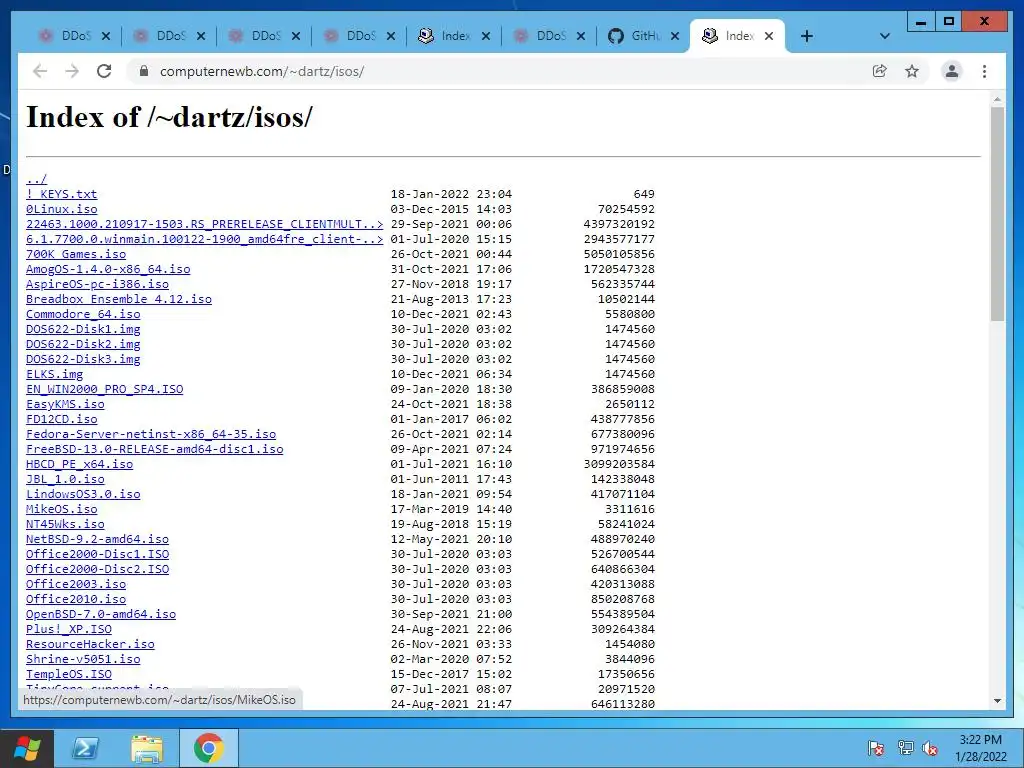The image size is (1024, 768).
Task: Close the GitHub tab
Action: [675, 36]
